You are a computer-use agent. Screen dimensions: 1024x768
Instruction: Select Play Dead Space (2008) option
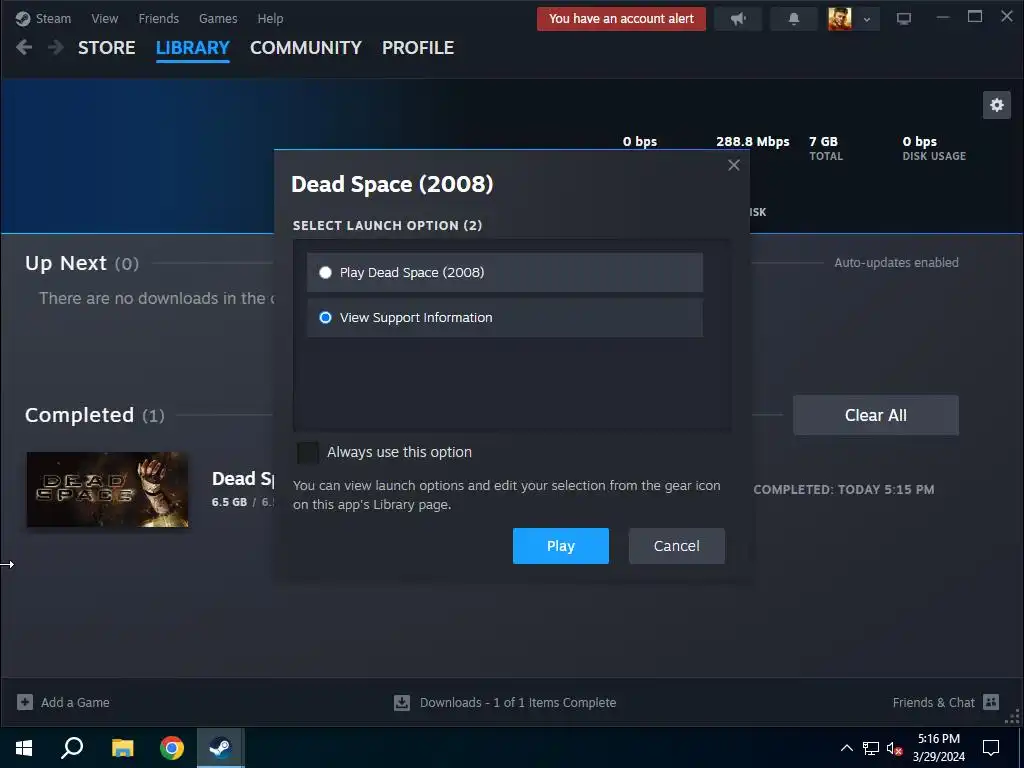(x=505, y=272)
